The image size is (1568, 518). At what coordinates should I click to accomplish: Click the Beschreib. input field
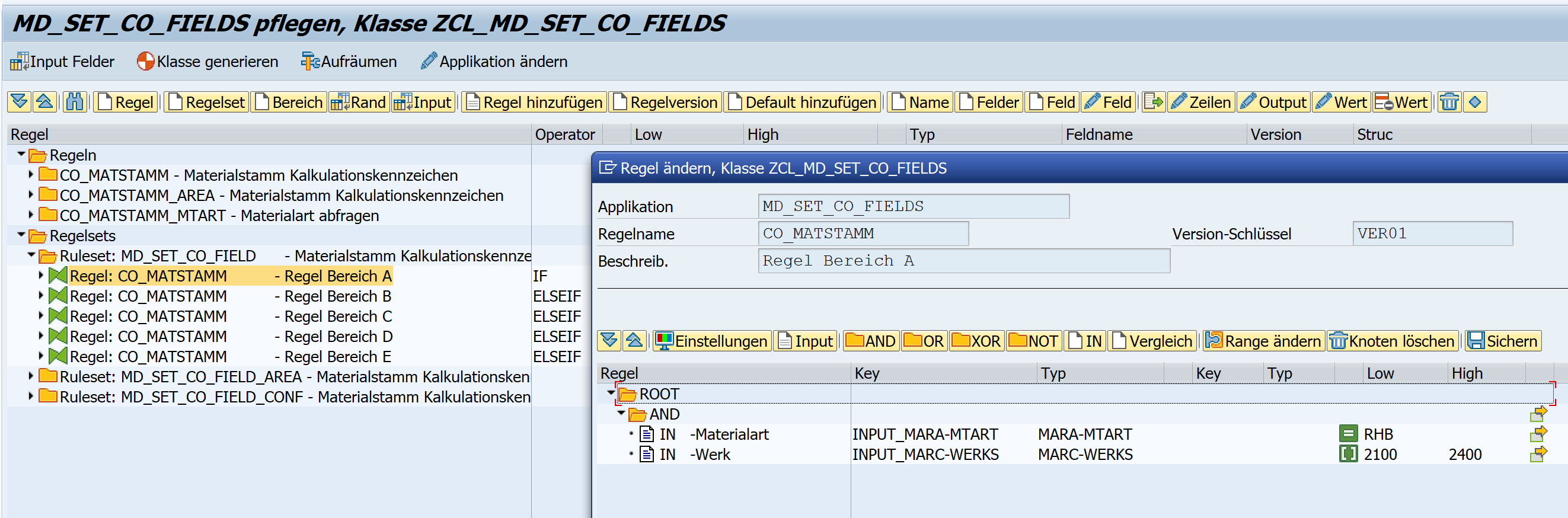(x=963, y=261)
